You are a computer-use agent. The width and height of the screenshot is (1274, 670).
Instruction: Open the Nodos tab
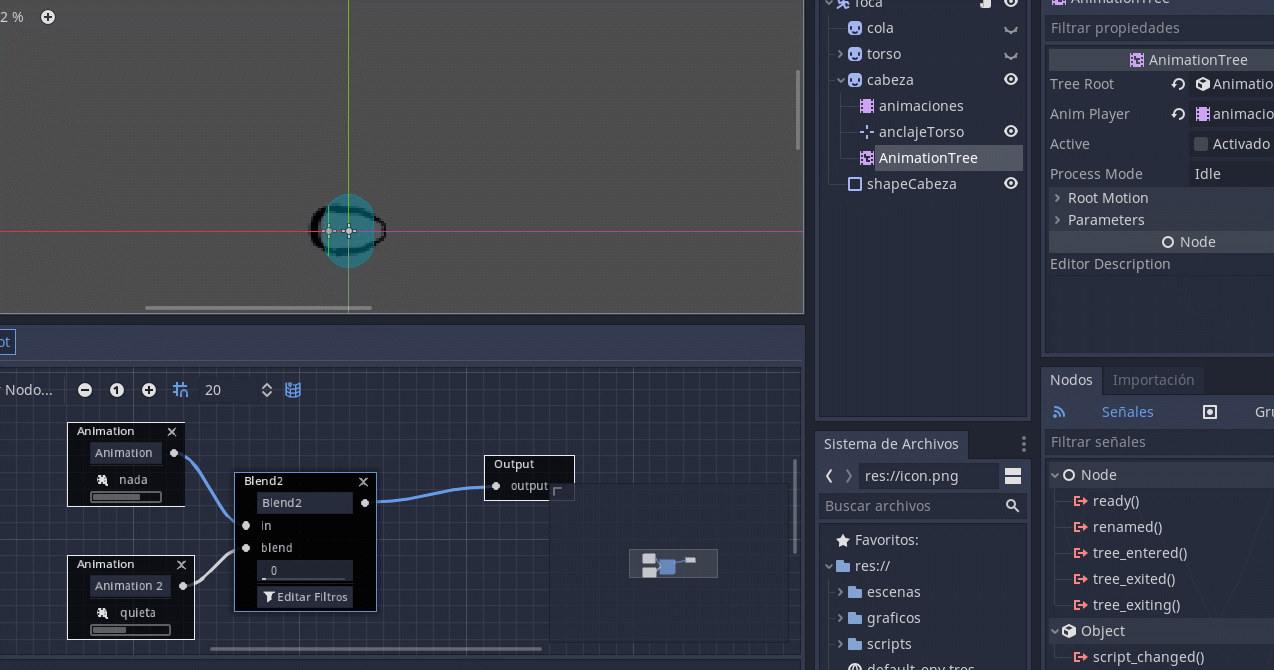tap(1071, 380)
